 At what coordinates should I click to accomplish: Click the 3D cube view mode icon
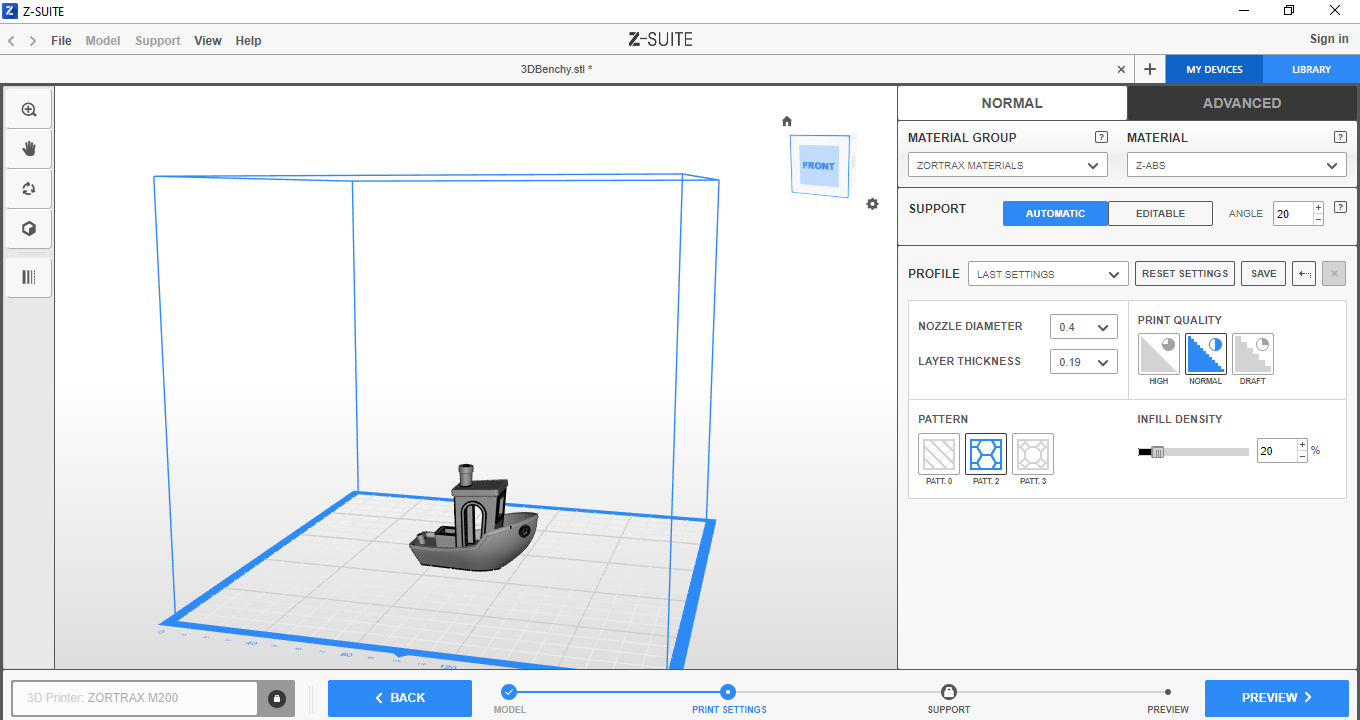[x=29, y=229]
